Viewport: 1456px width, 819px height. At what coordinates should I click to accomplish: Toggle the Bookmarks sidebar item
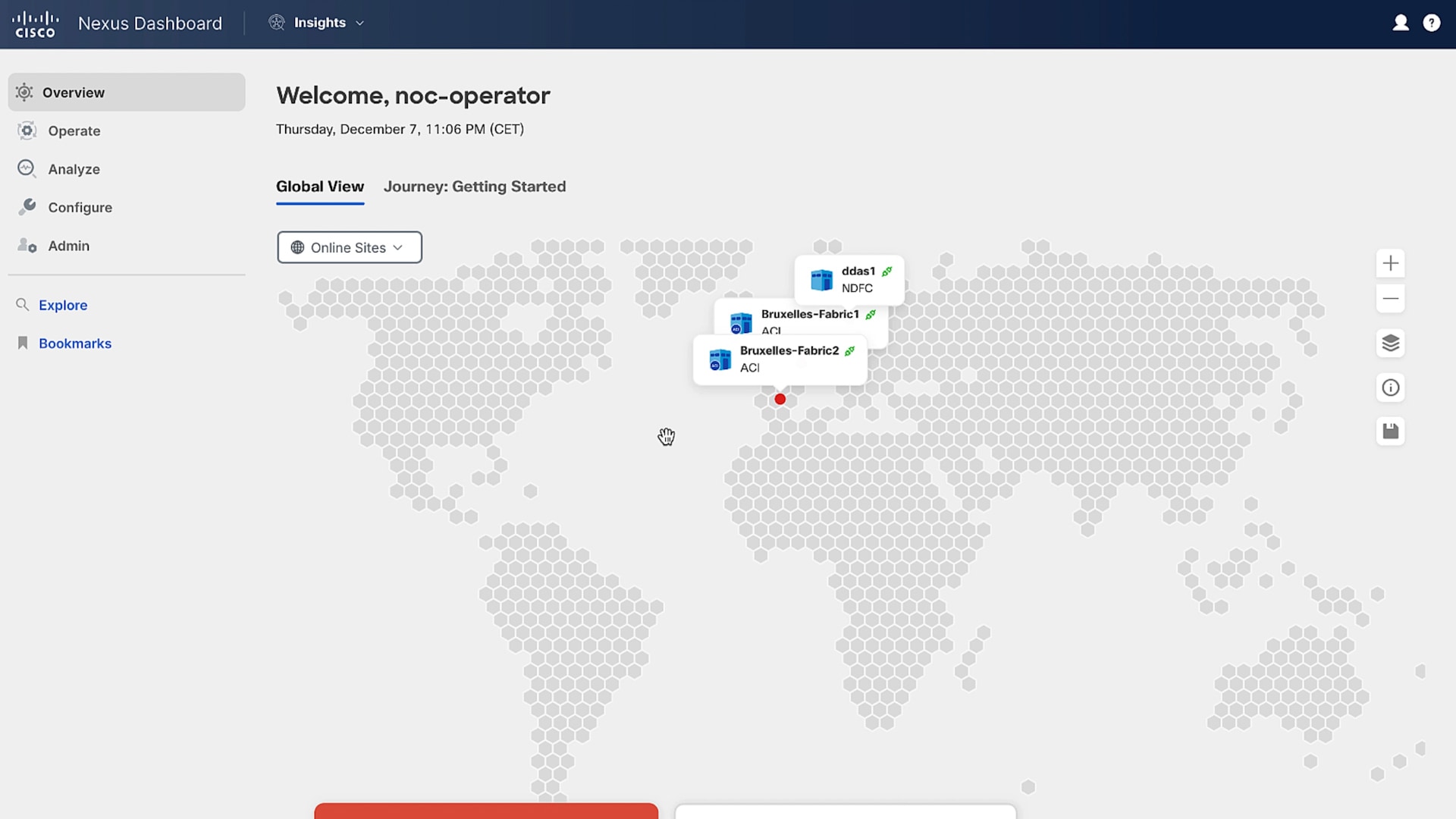coord(75,344)
